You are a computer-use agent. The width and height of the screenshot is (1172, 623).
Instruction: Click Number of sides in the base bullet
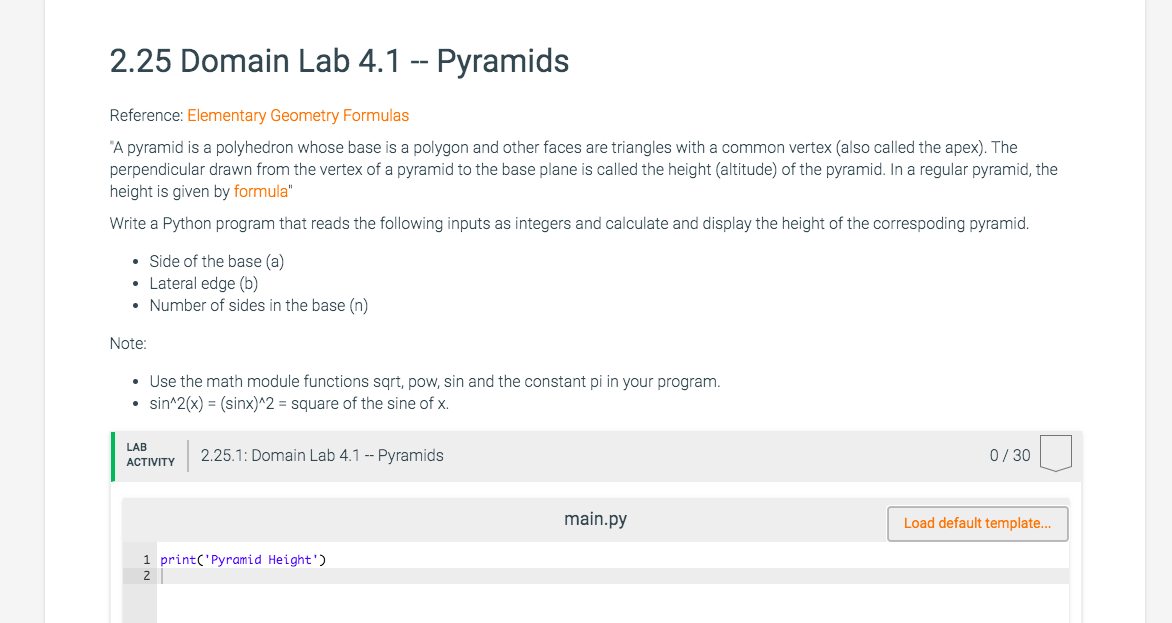tap(259, 306)
